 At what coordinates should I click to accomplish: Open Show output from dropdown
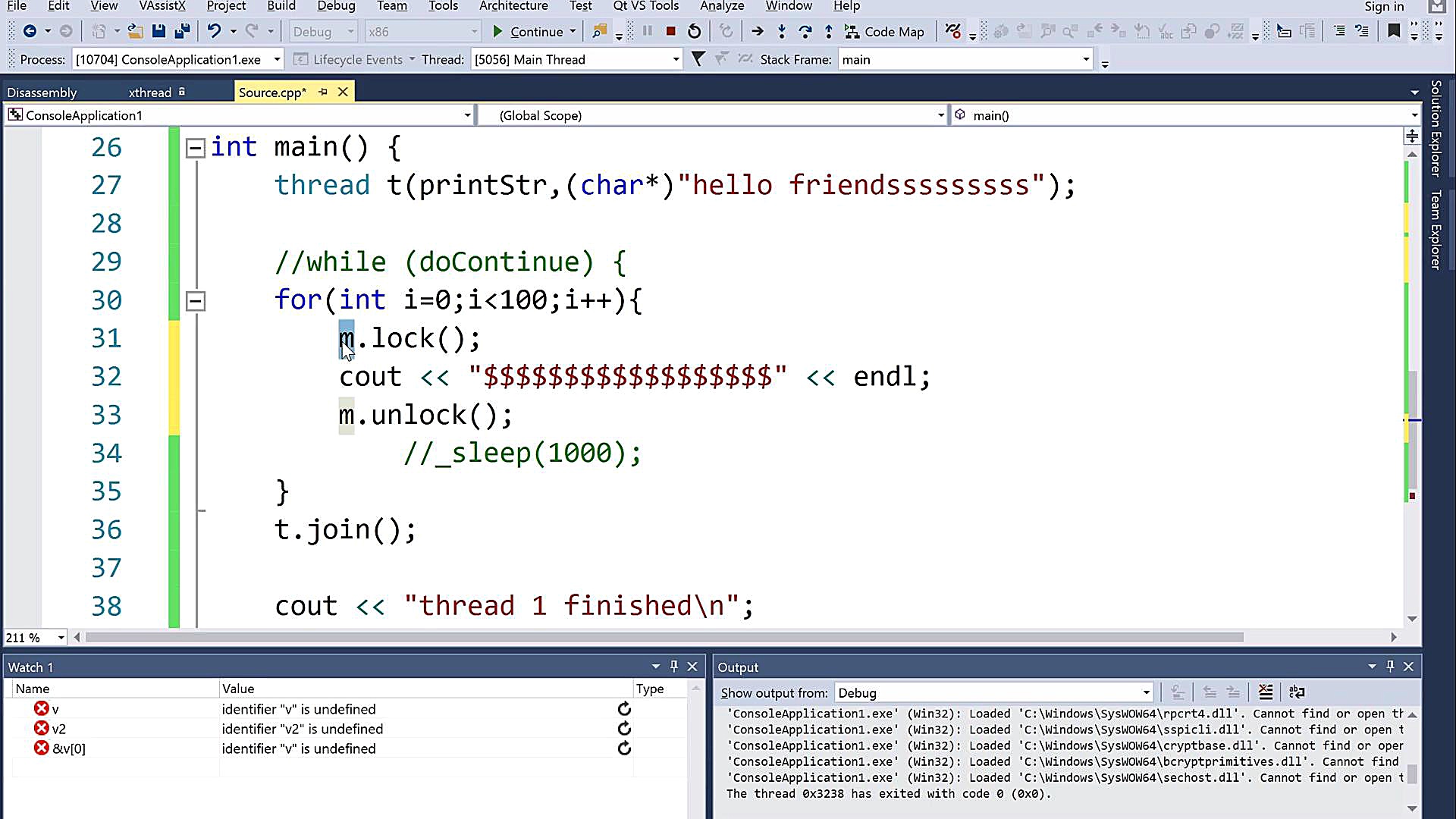[x=1146, y=692]
